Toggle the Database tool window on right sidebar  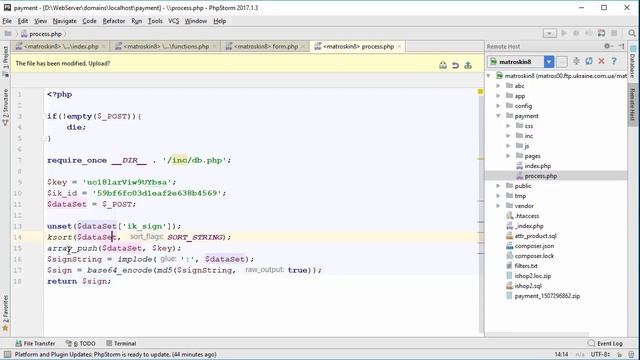coord(633,62)
